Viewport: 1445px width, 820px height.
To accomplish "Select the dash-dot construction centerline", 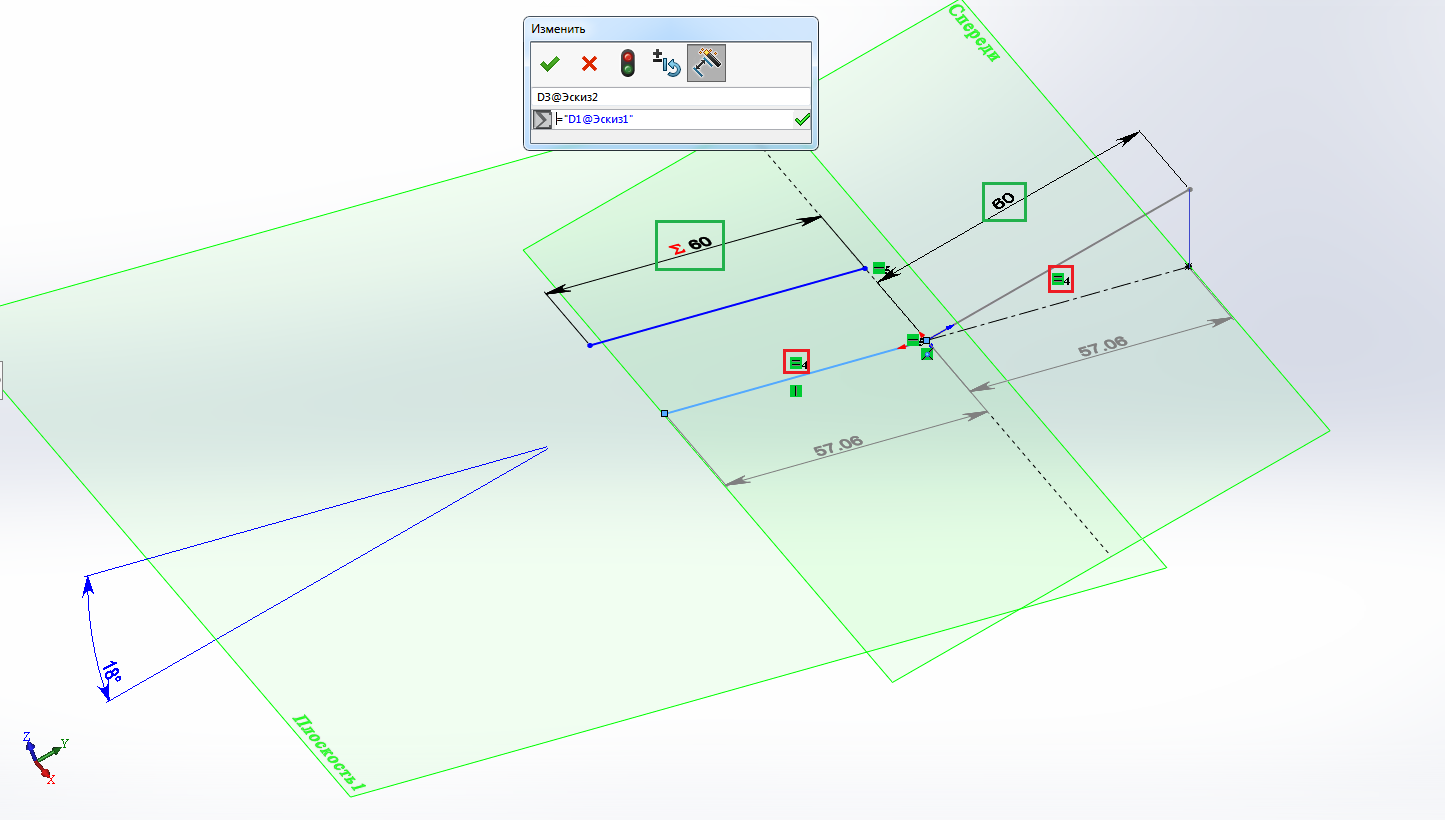I will pos(1057,303).
